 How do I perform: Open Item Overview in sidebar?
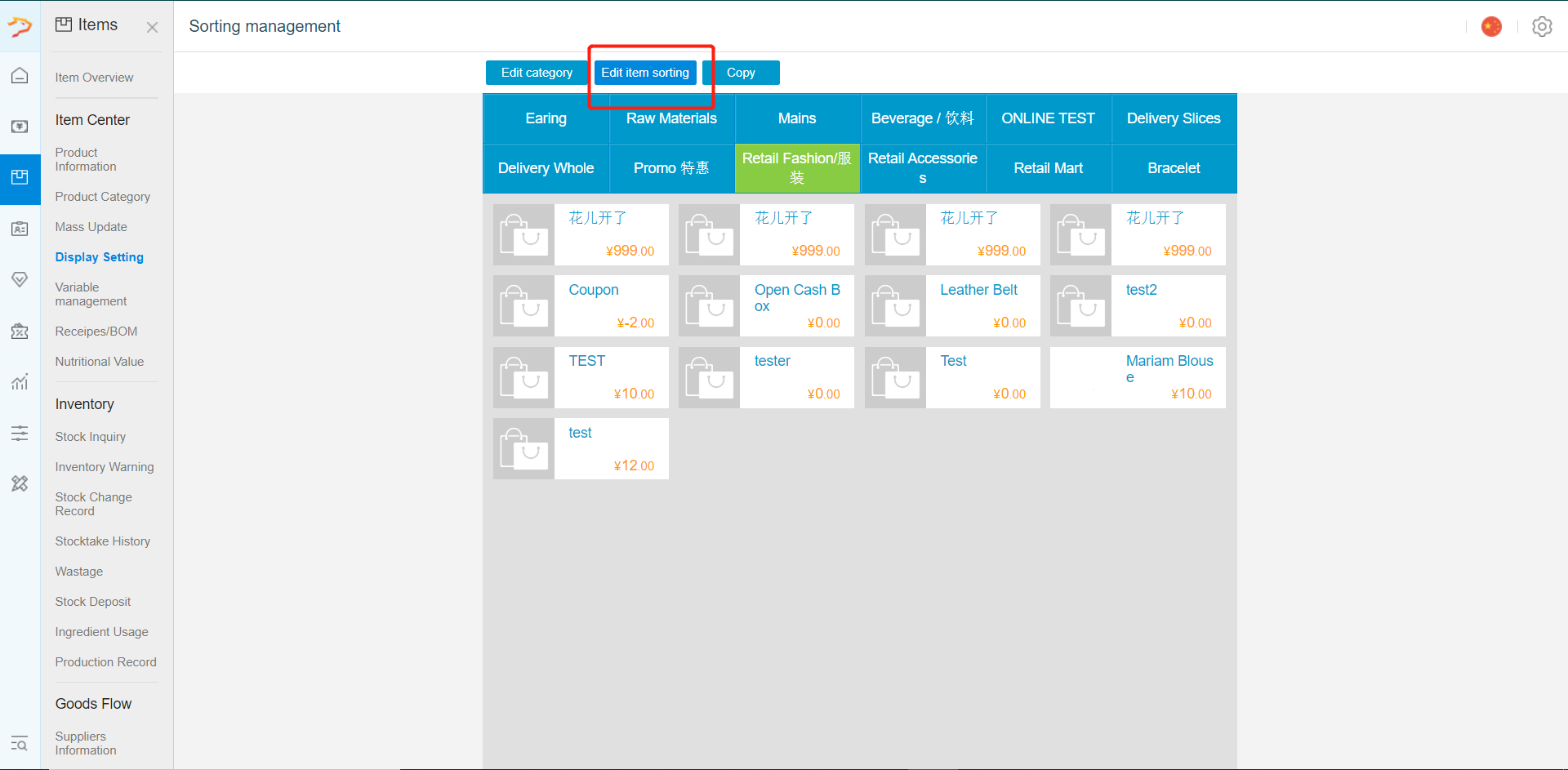pos(94,78)
